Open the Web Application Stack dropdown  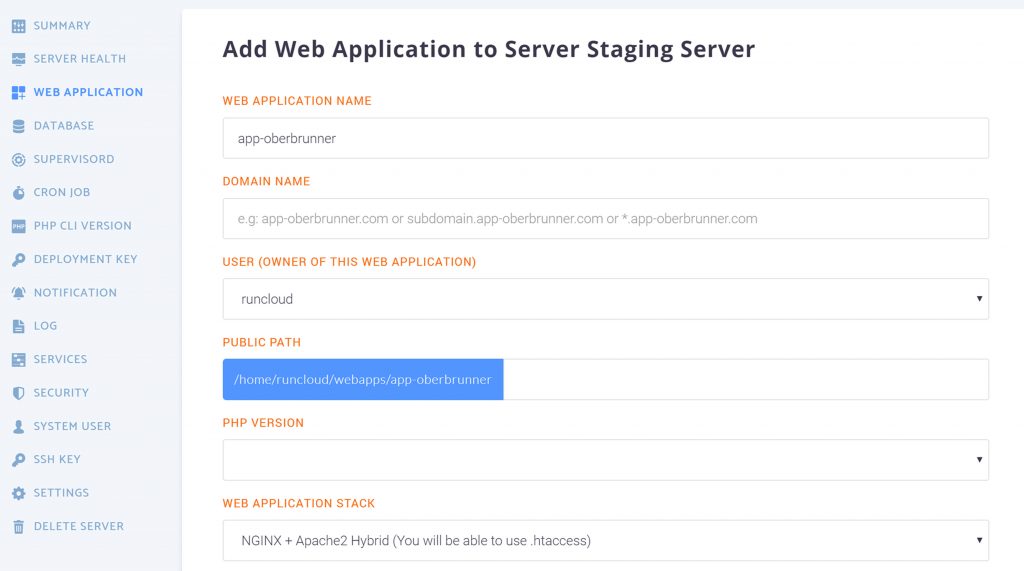[605, 540]
